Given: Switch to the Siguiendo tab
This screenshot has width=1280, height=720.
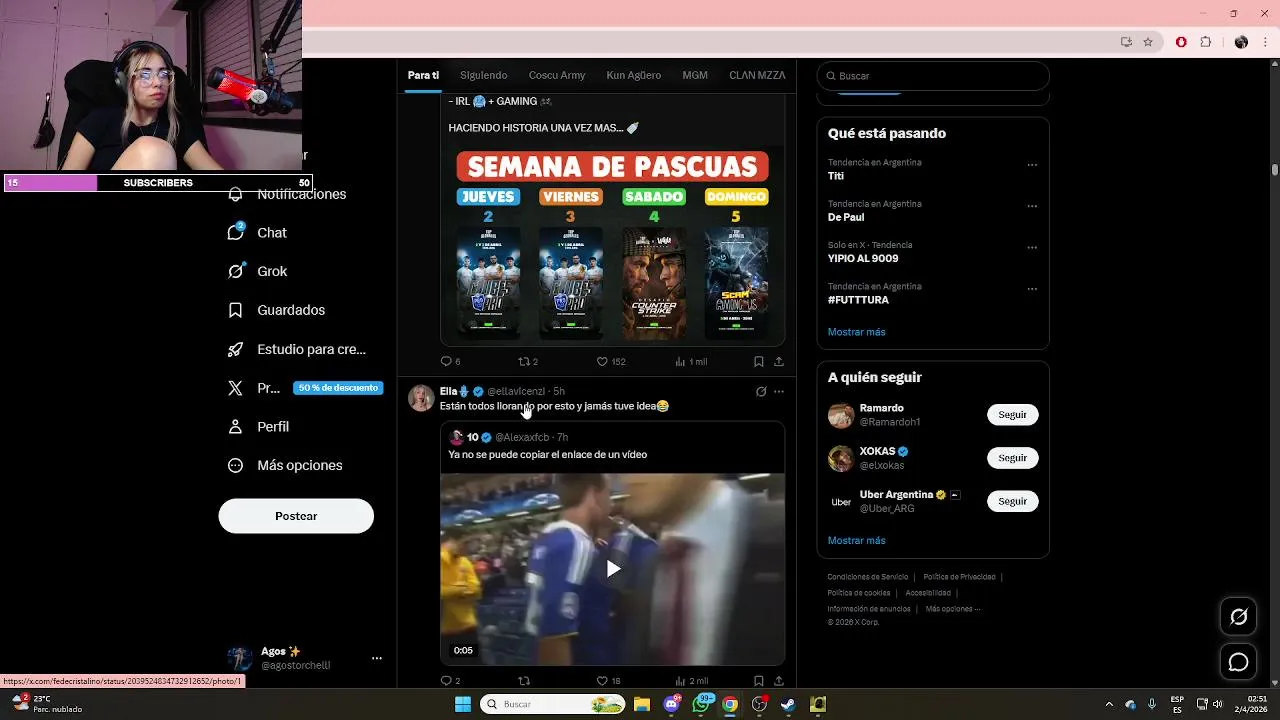Looking at the screenshot, I should click(484, 75).
